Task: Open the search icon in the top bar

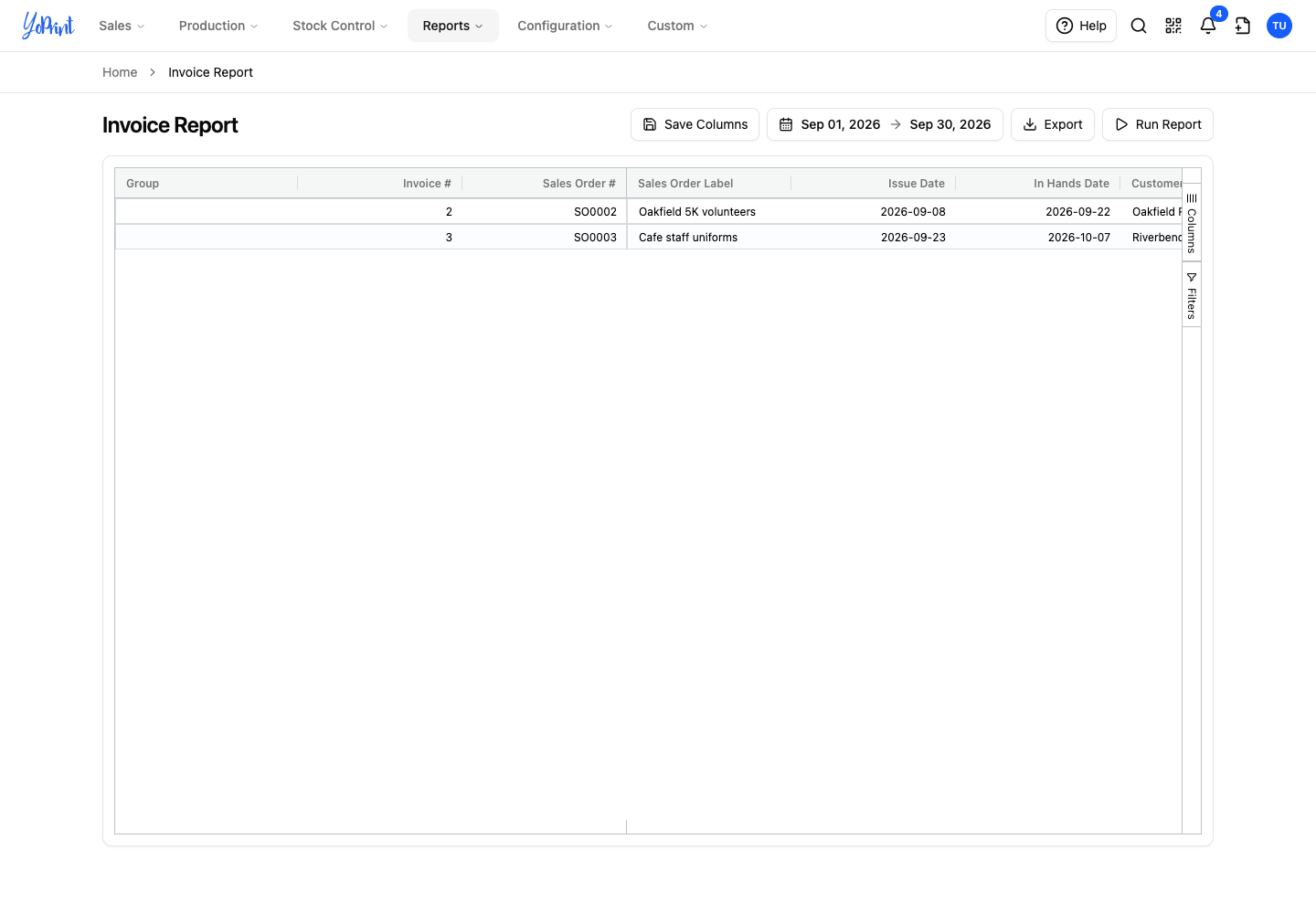Action: [1139, 26]
